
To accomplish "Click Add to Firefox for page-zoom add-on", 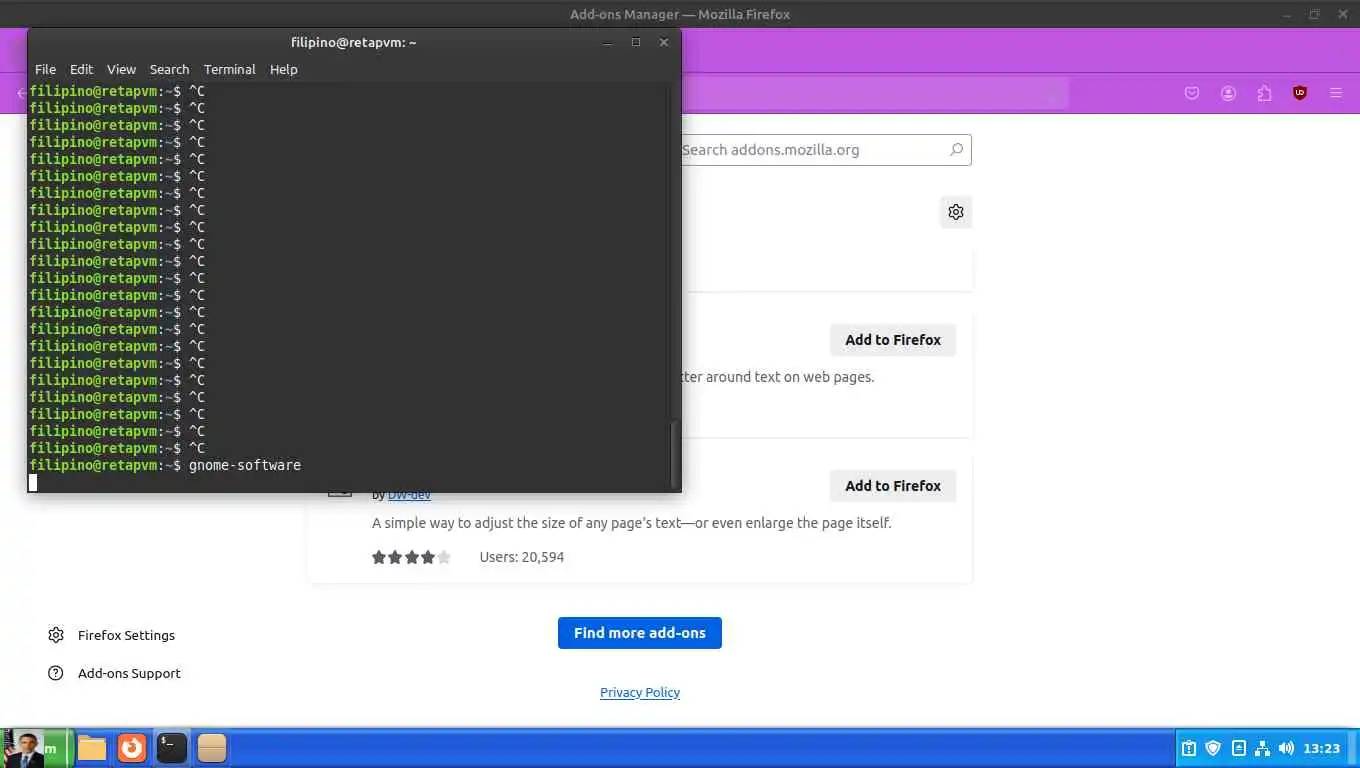I will (x=893, y=486).
